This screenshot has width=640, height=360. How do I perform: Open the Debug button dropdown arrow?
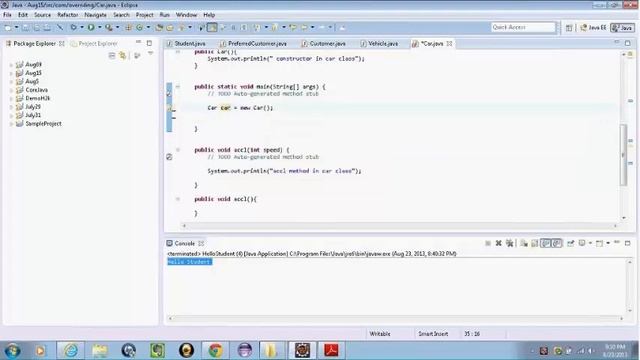(82, 27)
